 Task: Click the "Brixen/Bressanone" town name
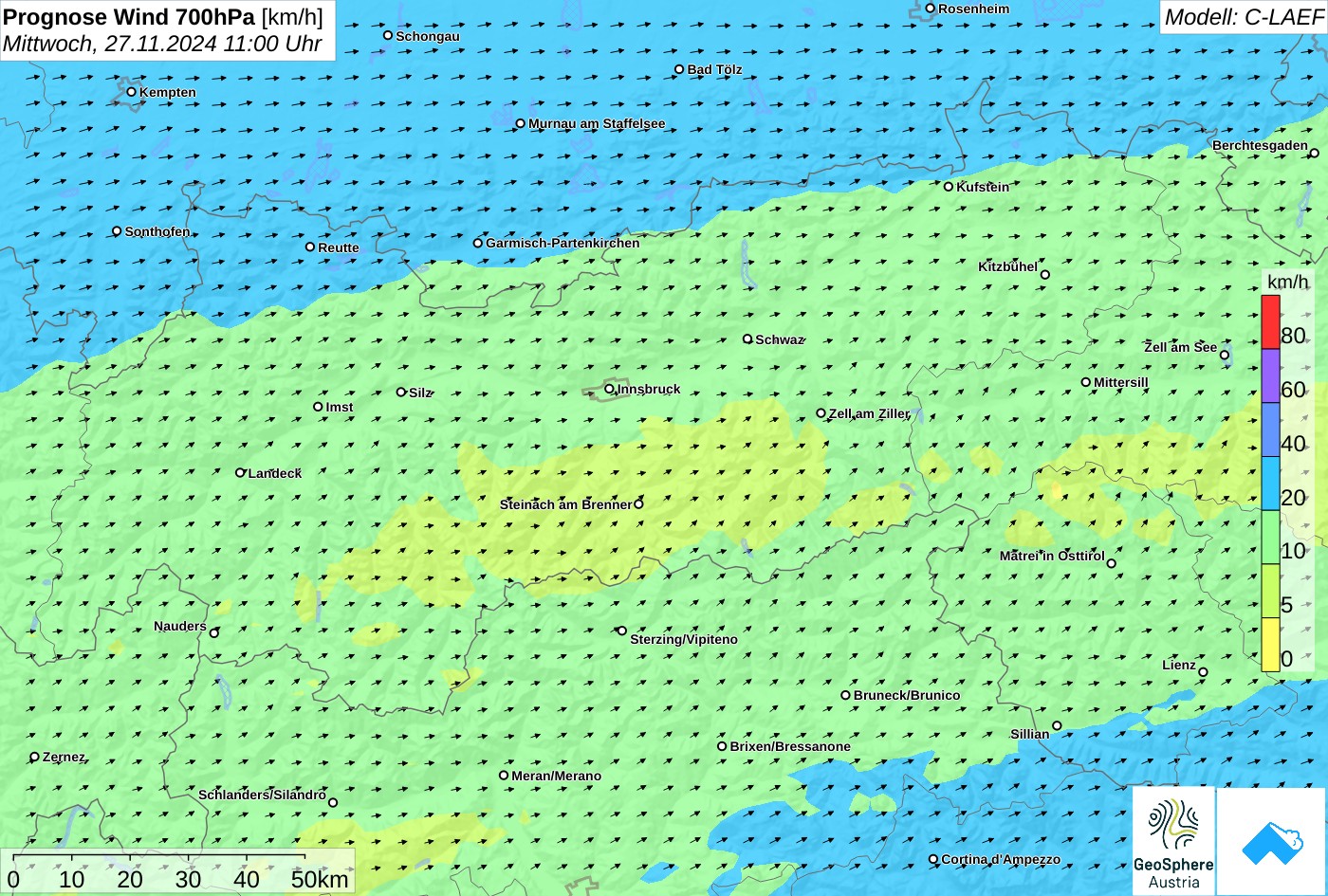[x=790, y=746]
